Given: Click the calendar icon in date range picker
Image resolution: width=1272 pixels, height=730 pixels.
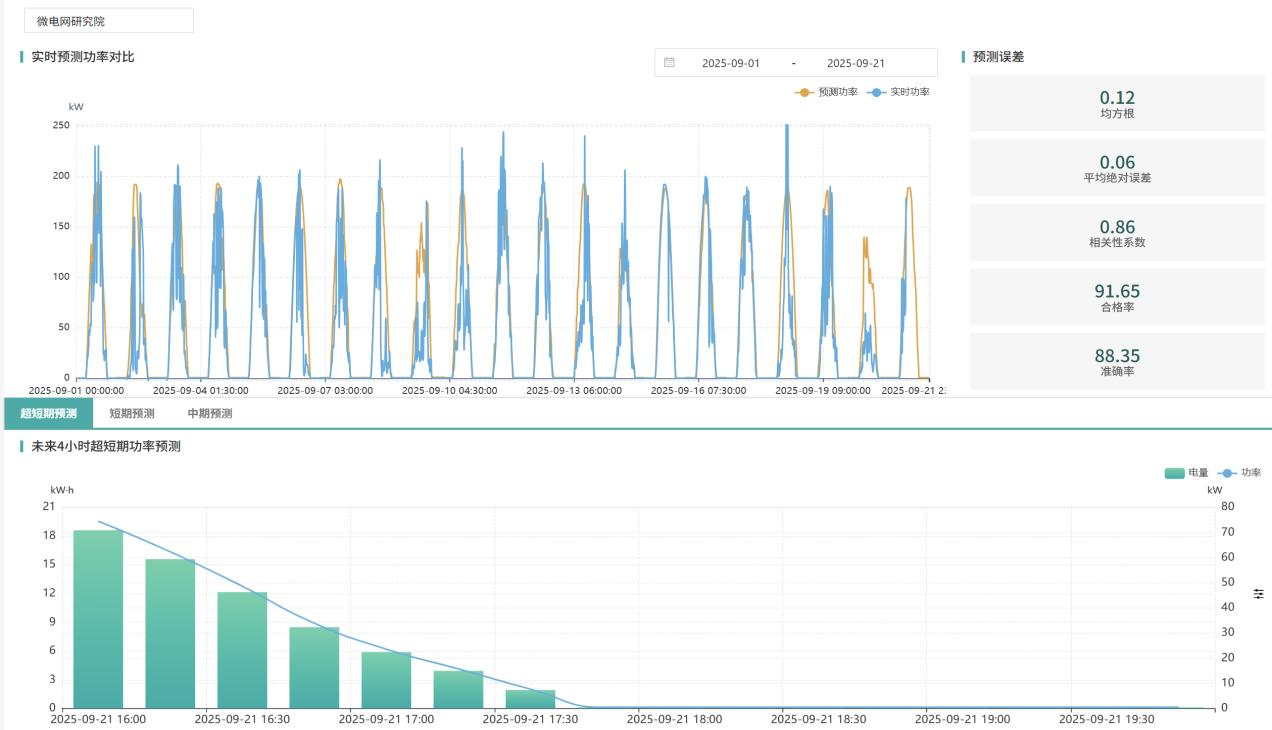Looking at the screenshot, I should [x=669, y=62].
